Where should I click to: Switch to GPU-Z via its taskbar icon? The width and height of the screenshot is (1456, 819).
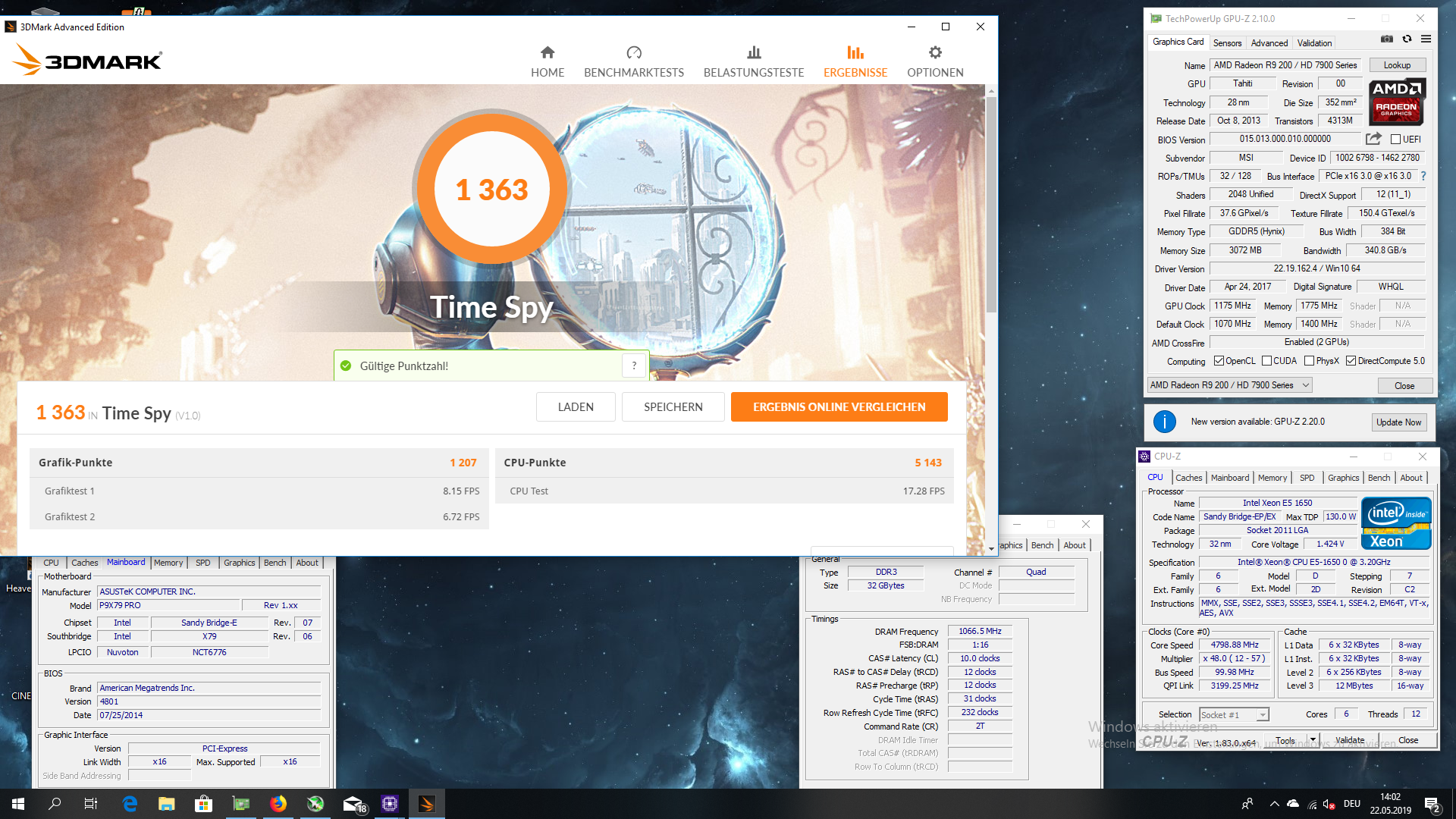point(241,804)
